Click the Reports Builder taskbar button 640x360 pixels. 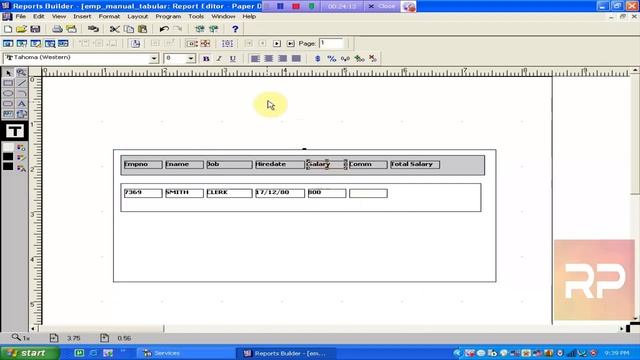286,353
